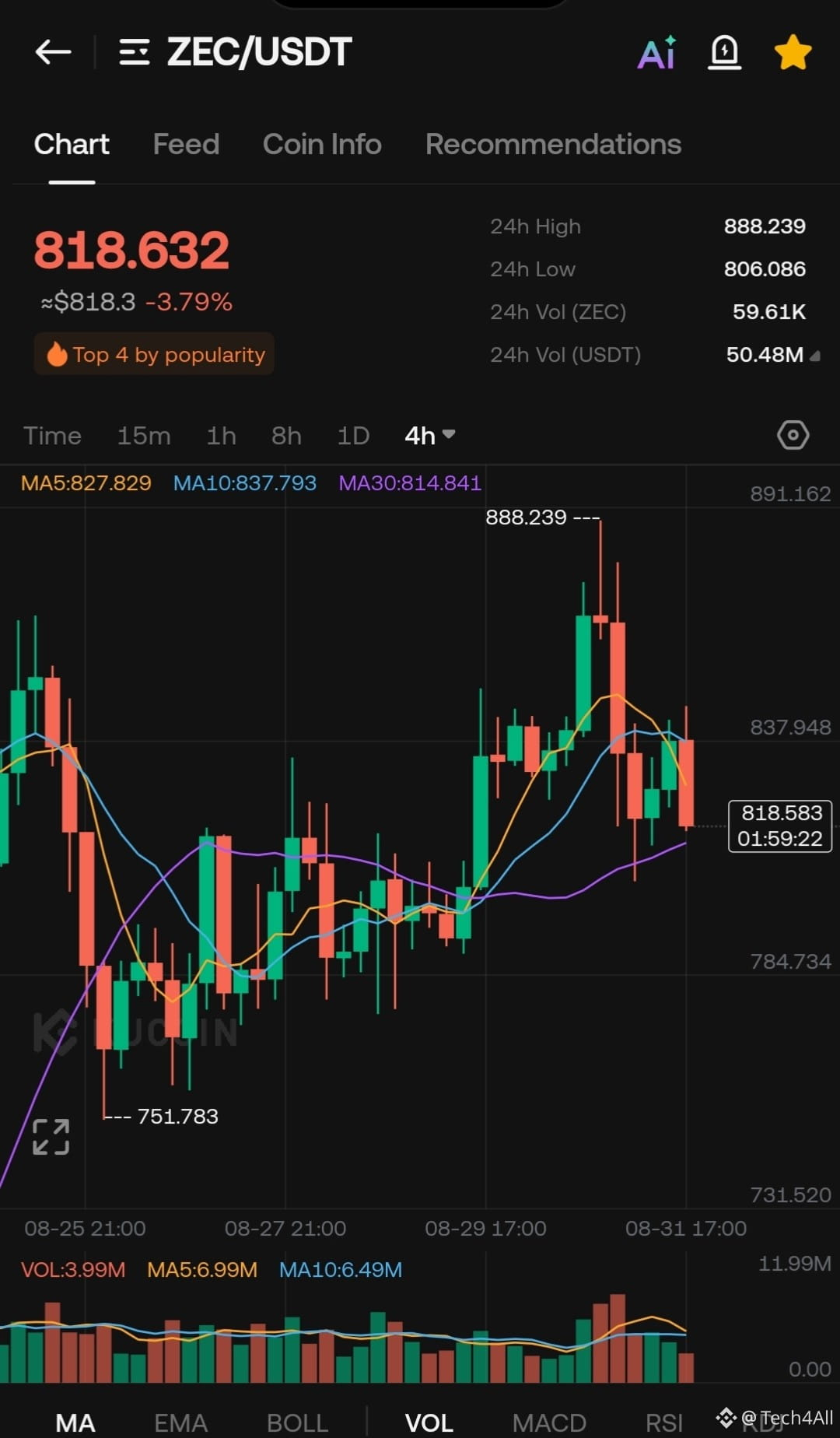
Task: Toggle the MA indicator
Action: coord(75,1422)
